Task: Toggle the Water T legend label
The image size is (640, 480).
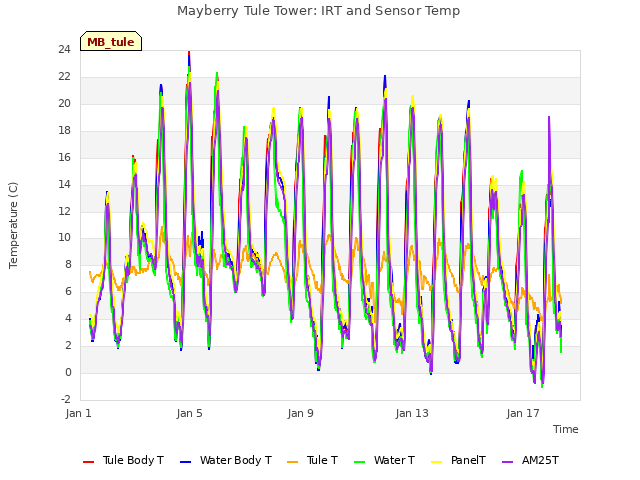Action: [x=394, y=460]
